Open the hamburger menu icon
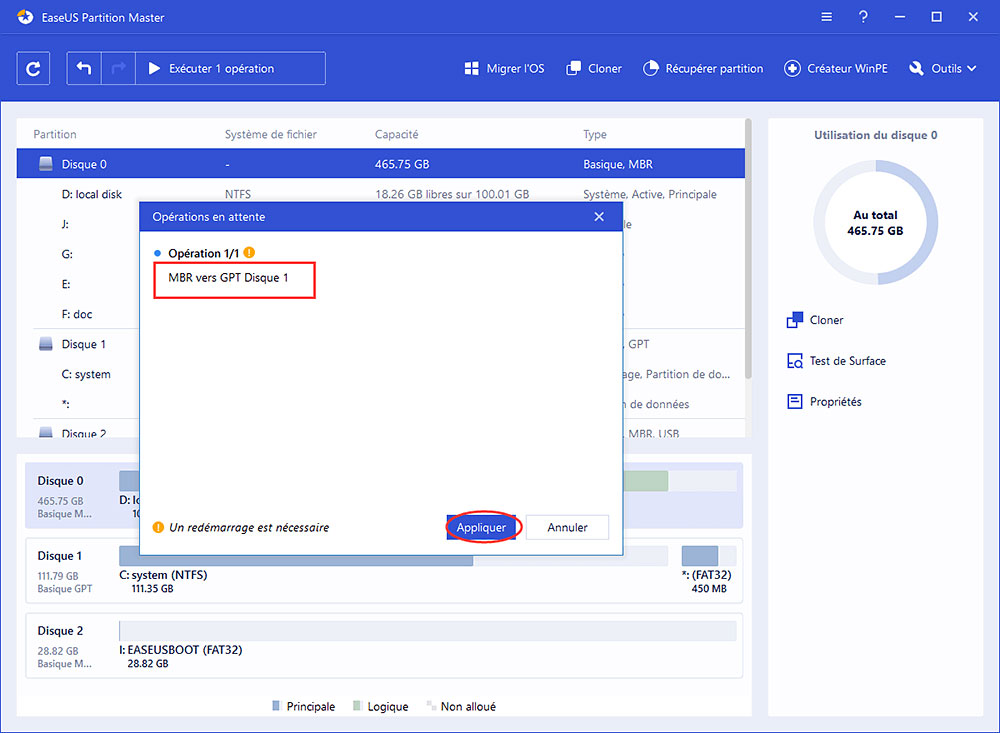 [x=827, y=17]
